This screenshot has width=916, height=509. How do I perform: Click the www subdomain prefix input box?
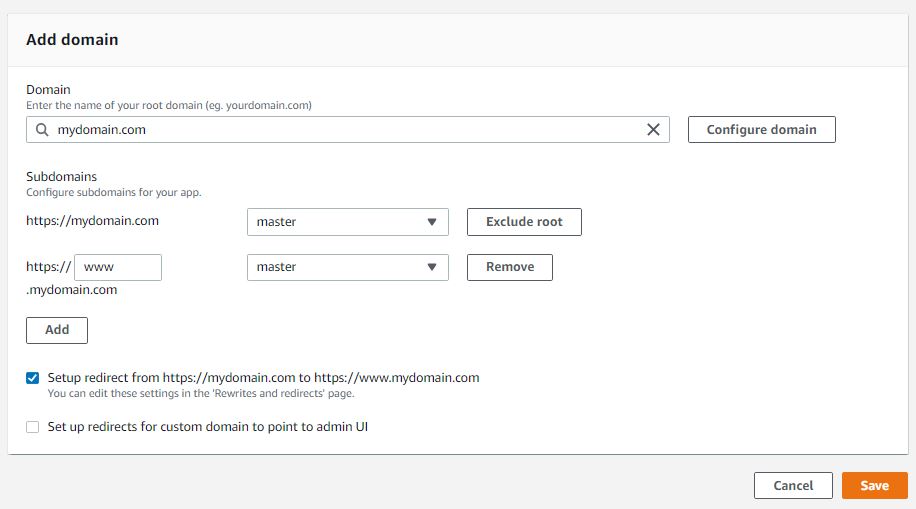118,267
